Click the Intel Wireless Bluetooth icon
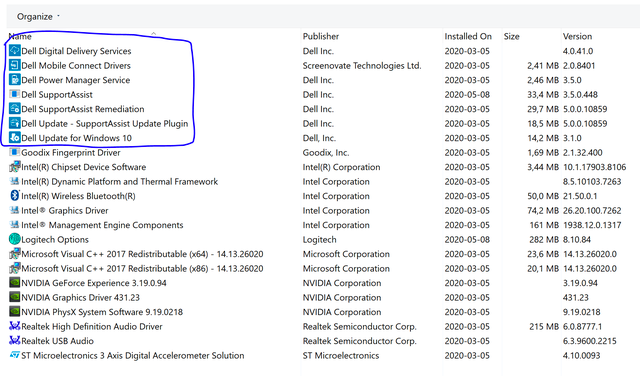640x376 pixels. pyautogui.click(x=14, y=196)
